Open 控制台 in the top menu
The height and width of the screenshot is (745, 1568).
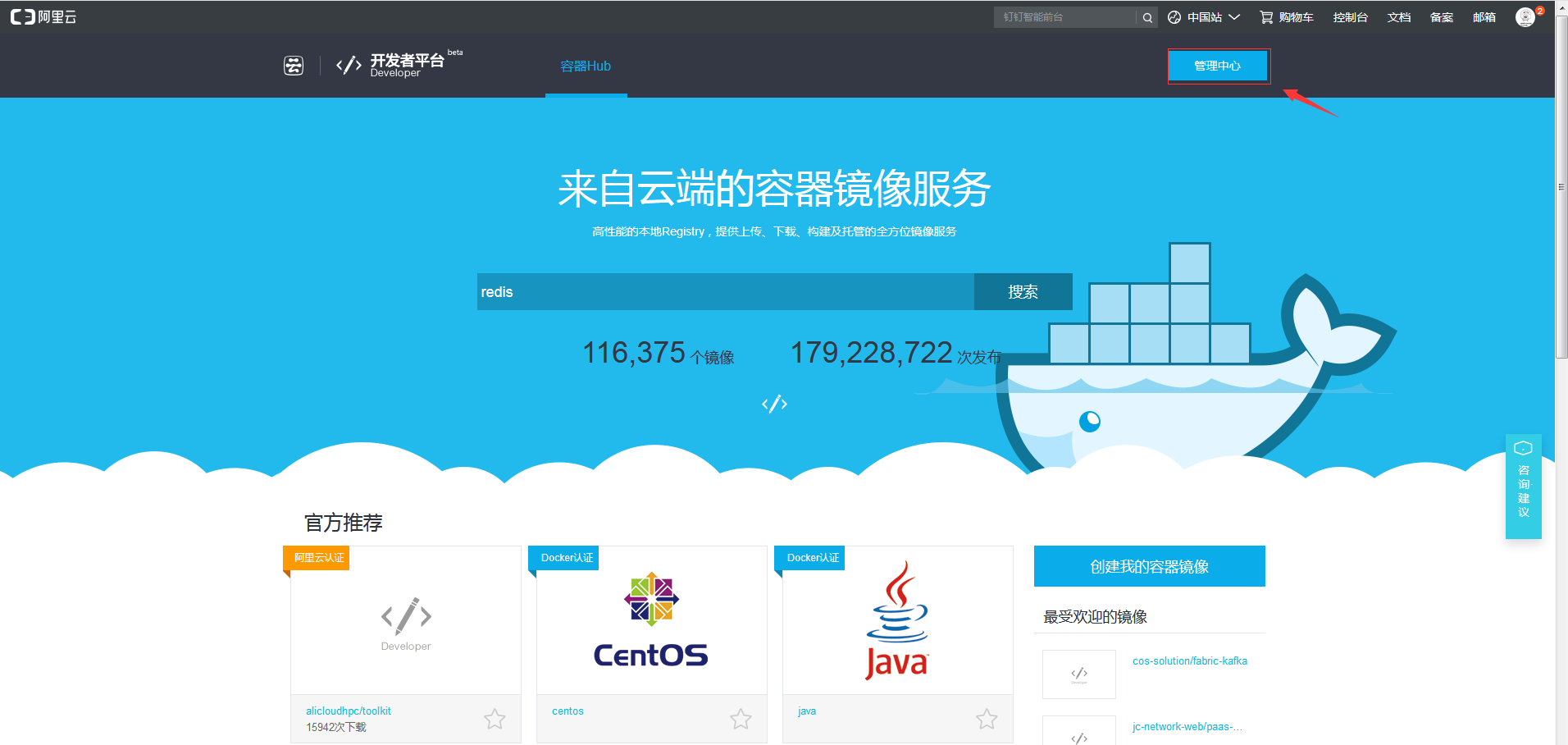coord(1350,17)
